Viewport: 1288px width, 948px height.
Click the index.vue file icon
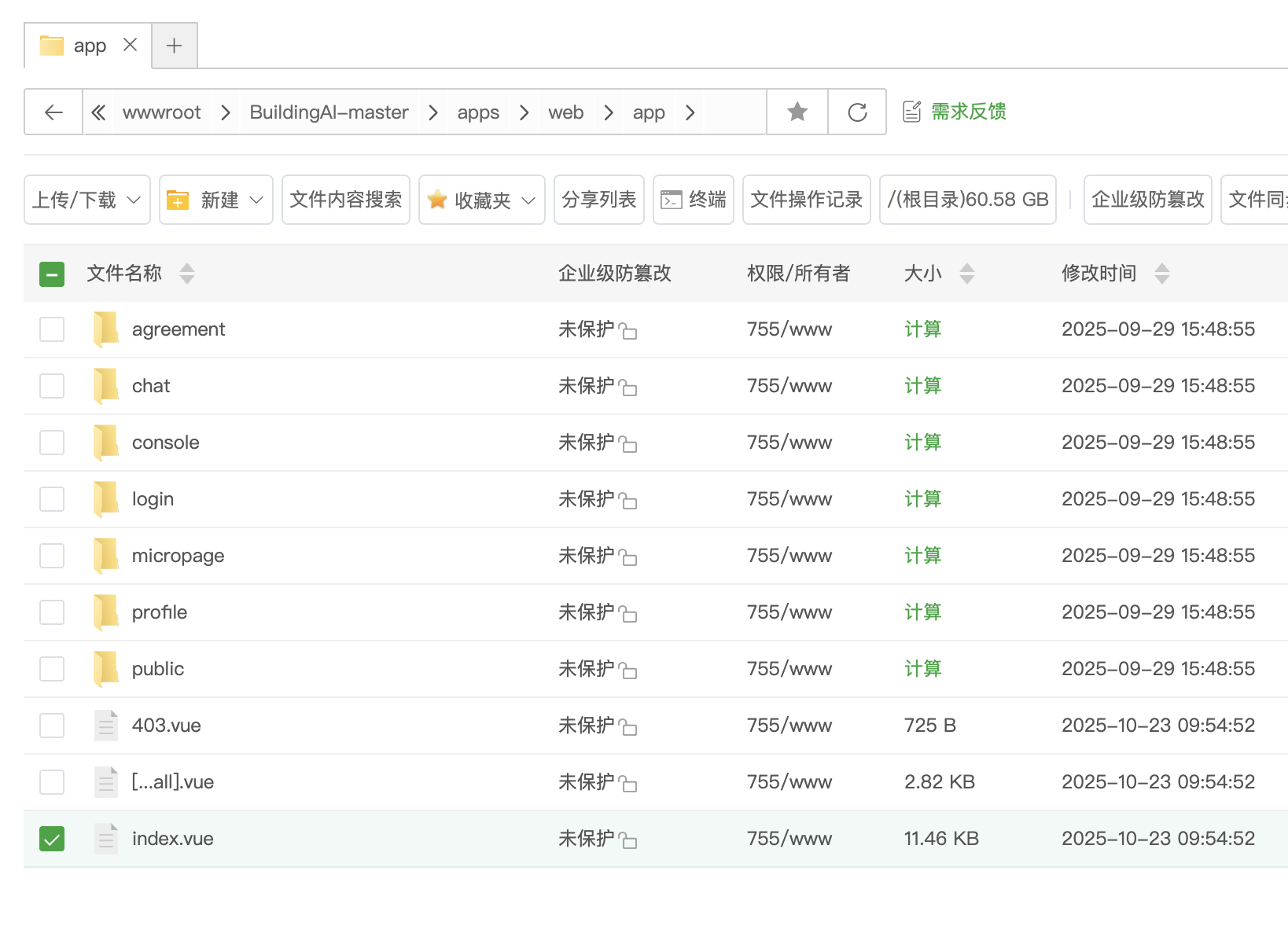pos(105,839)
